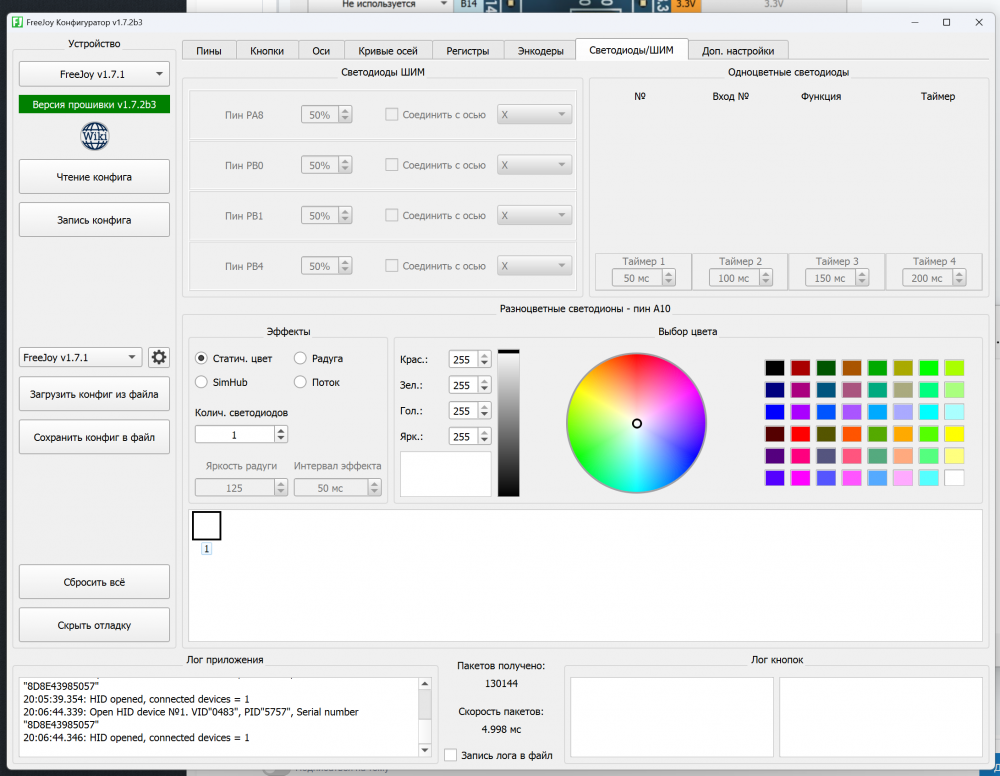Click the FreeJoy logo in title bar
1000x776 pixels.
click(17, 21)
